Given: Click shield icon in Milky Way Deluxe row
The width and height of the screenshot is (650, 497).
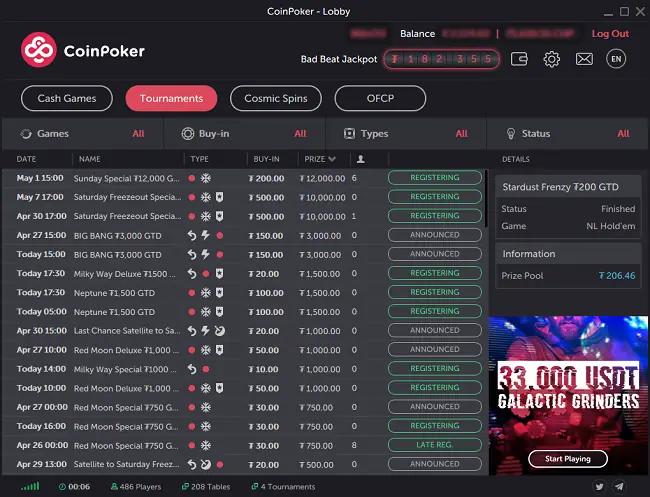Looking at the screenshot, I should tap(220, 274).
